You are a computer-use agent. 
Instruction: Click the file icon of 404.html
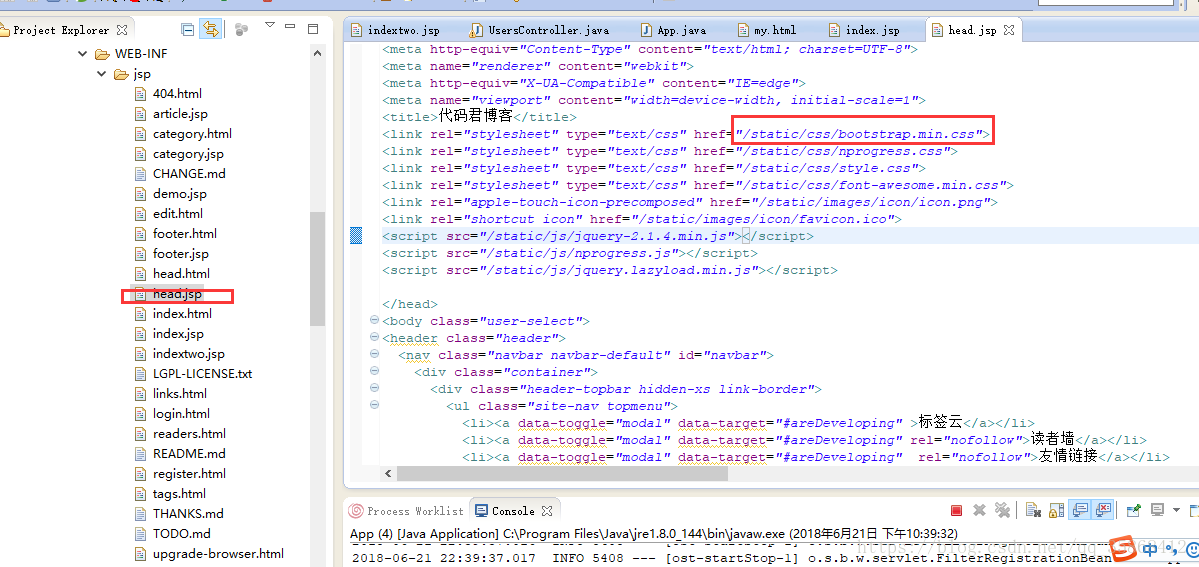tap(139, 94)
